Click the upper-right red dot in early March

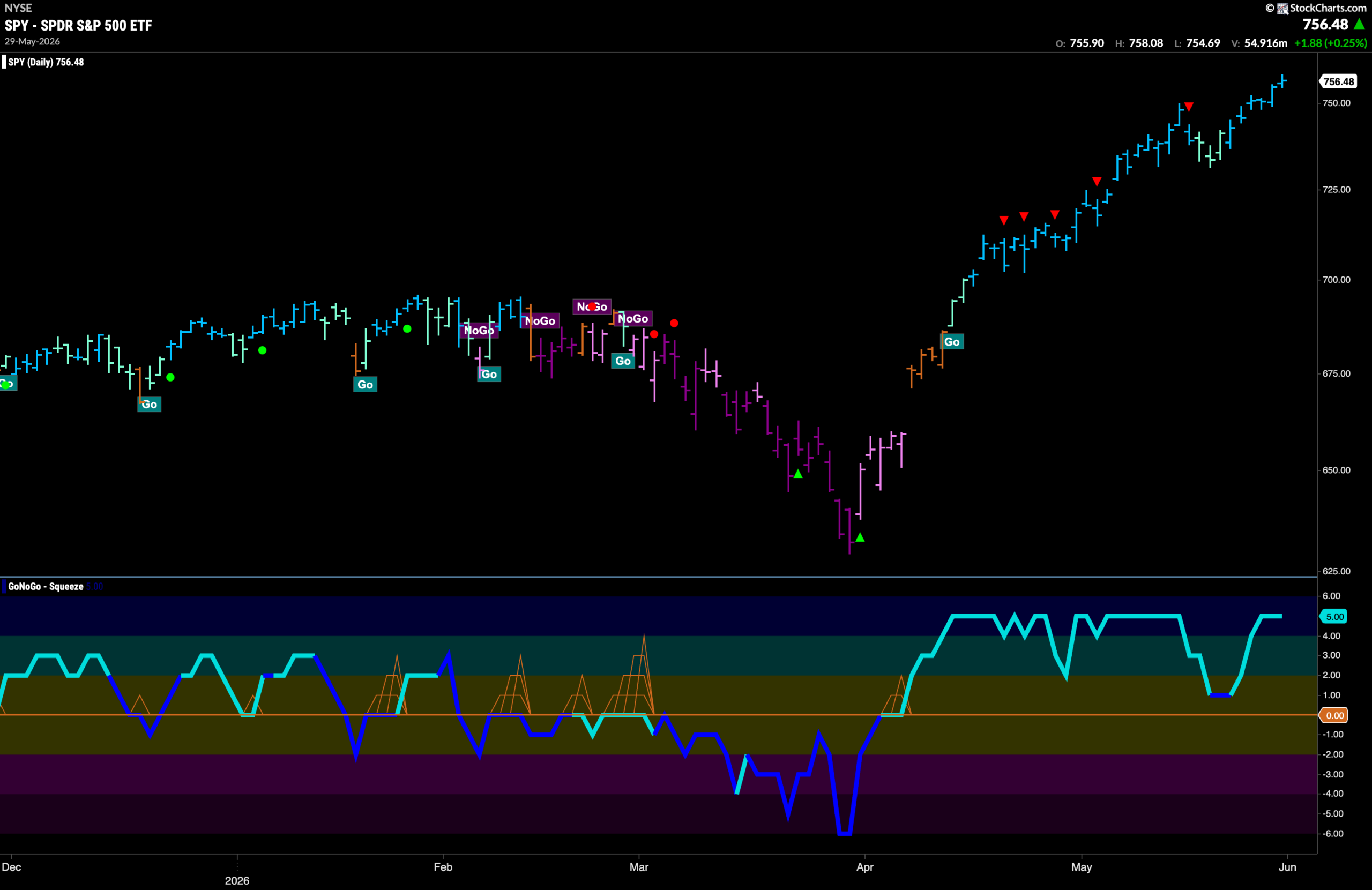[674, 324]
